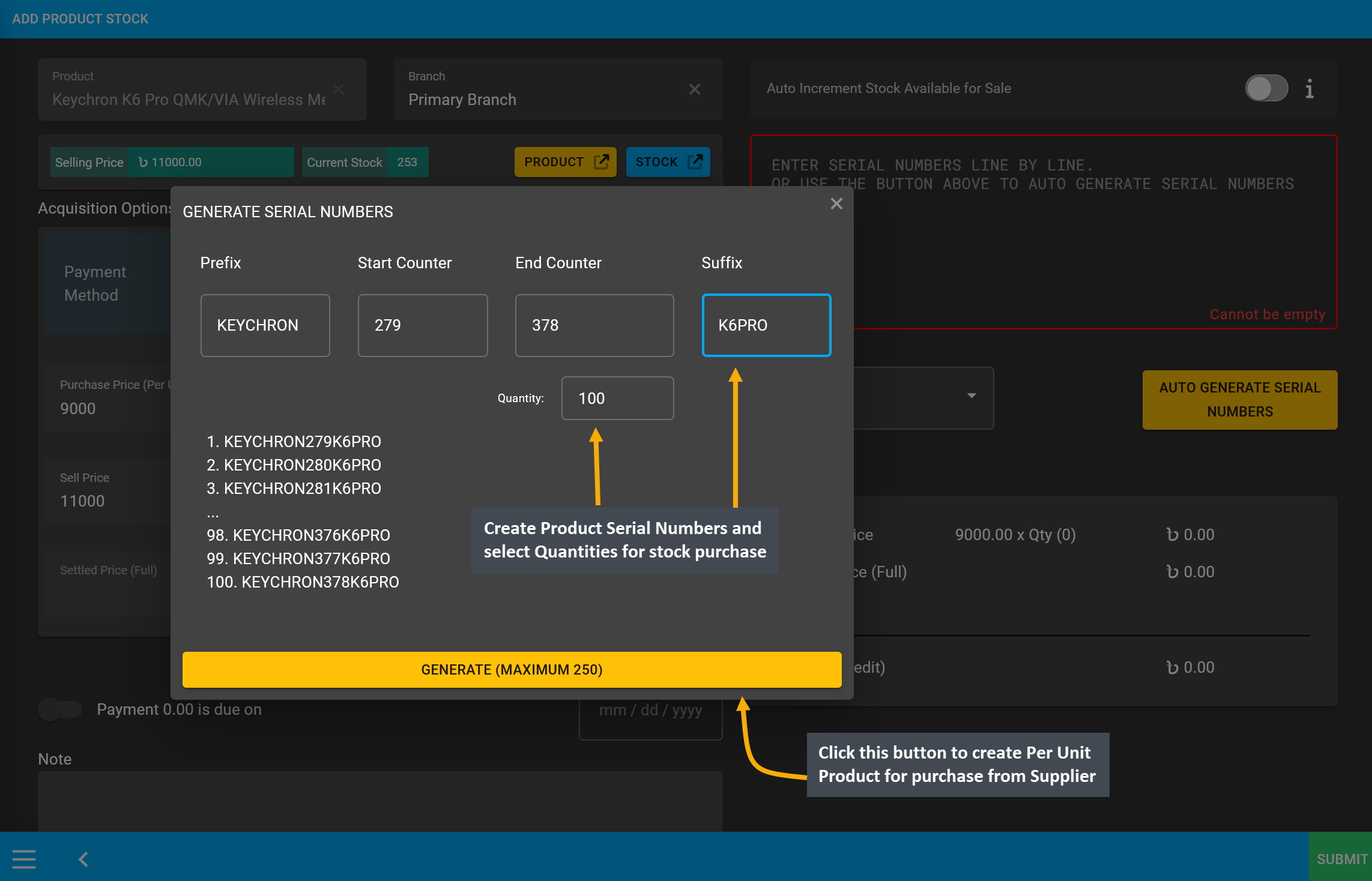
Task: Expand the dropdown arrow behind the dialog
Action: [x=972, y=396]
